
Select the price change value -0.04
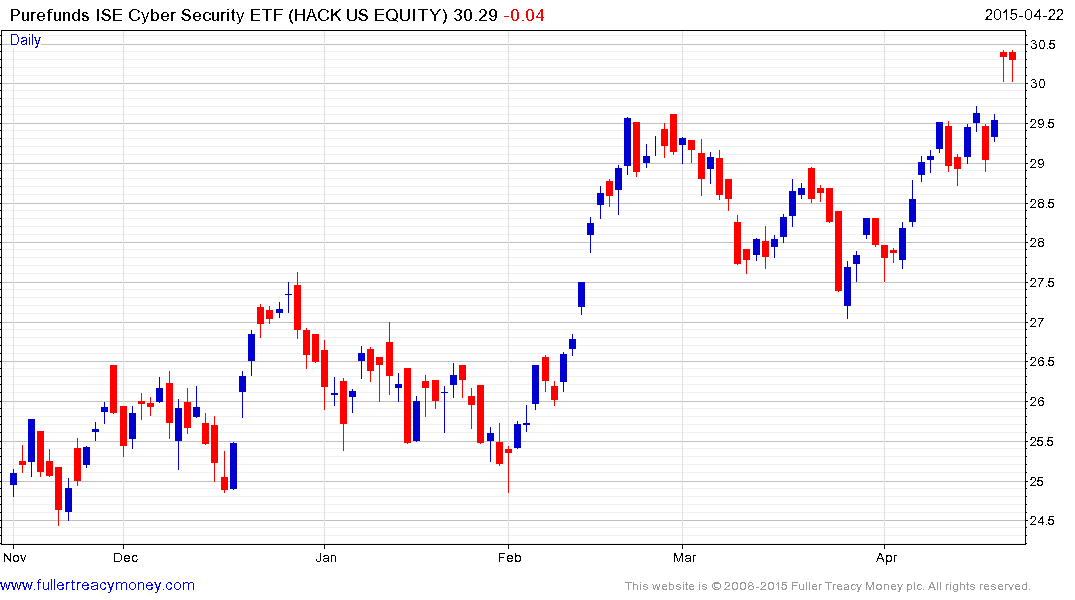[524, 15]
